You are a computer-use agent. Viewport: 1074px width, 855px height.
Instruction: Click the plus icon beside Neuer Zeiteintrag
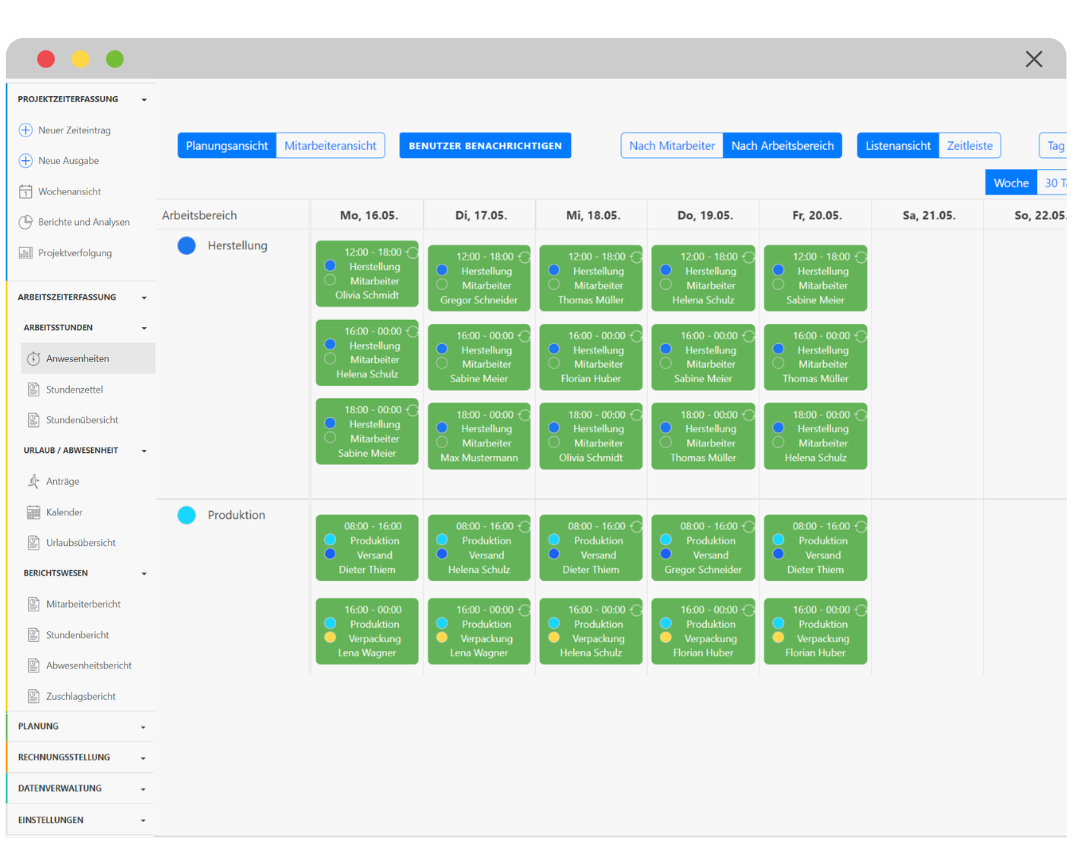pos(26,130)
